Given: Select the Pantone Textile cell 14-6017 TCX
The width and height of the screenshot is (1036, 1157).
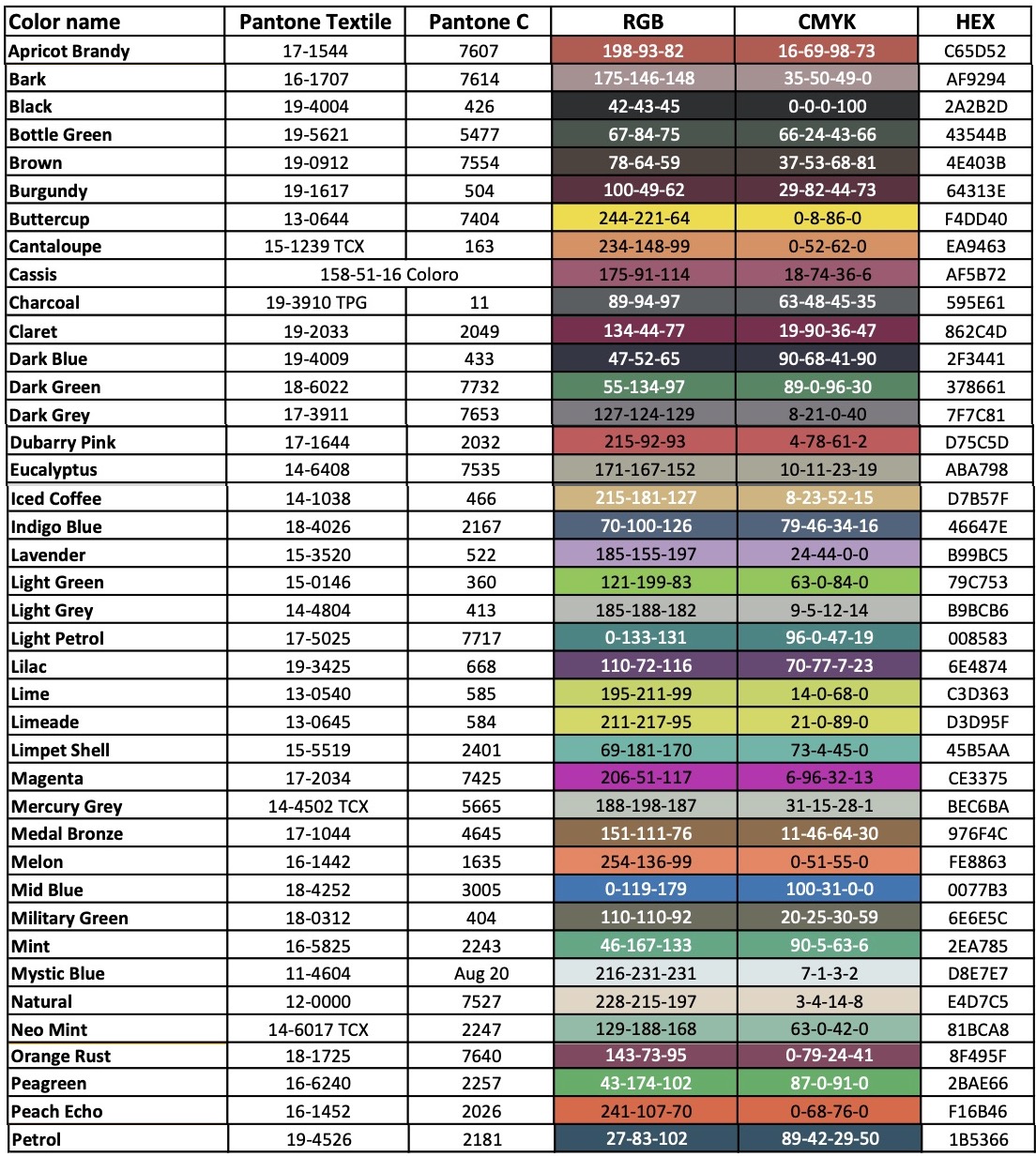Looking at the screenshot, I should (x=318, y=1029).
